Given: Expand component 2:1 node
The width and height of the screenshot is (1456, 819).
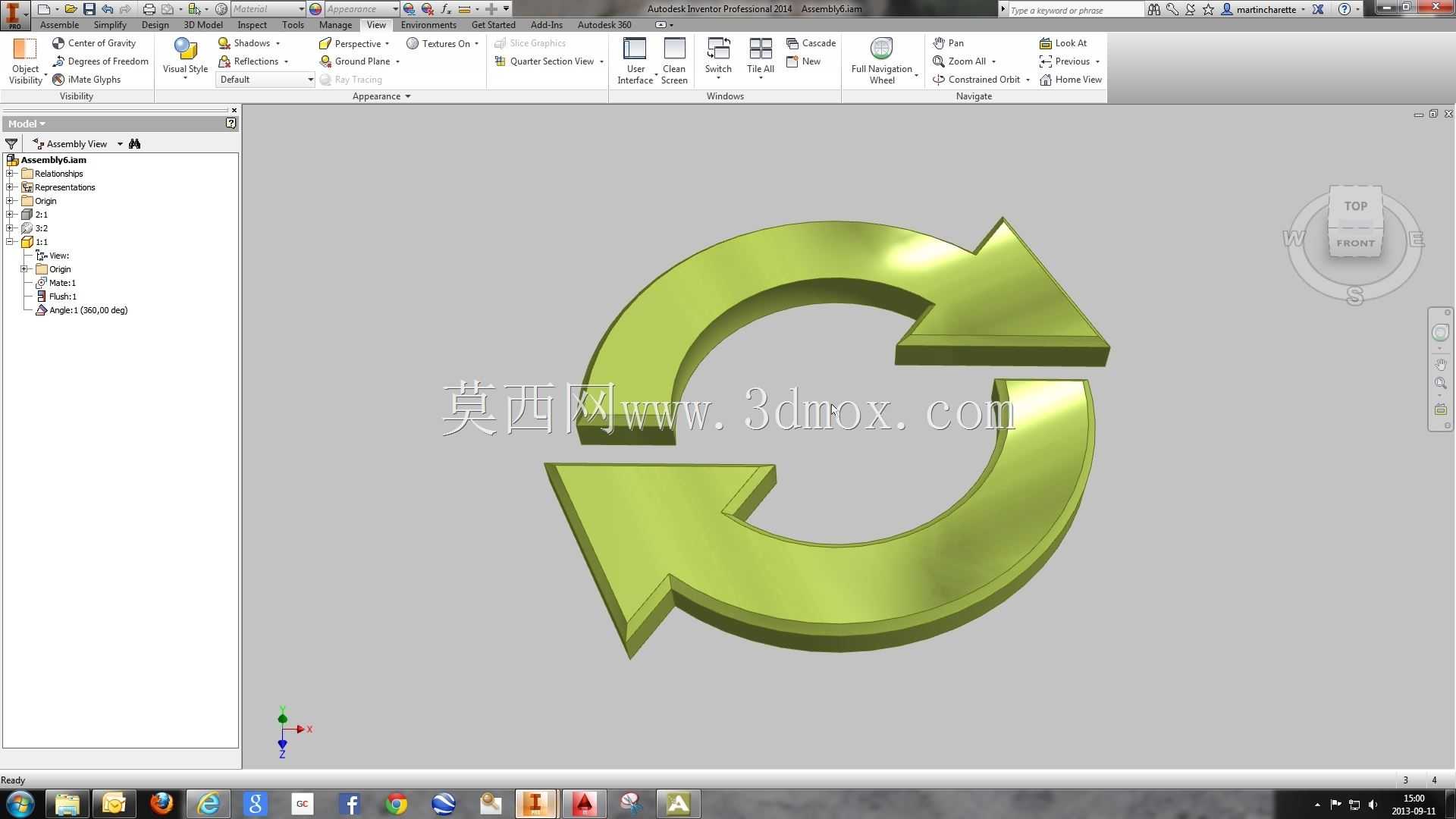Looking at the screenshot, I should [11, 215].
